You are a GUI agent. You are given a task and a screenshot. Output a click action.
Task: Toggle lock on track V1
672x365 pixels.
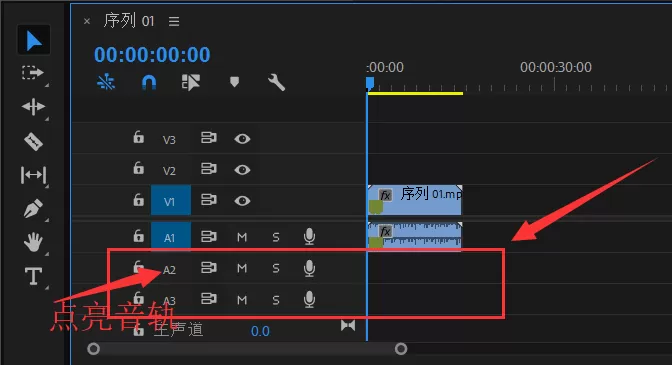click(x=138, y=199)
